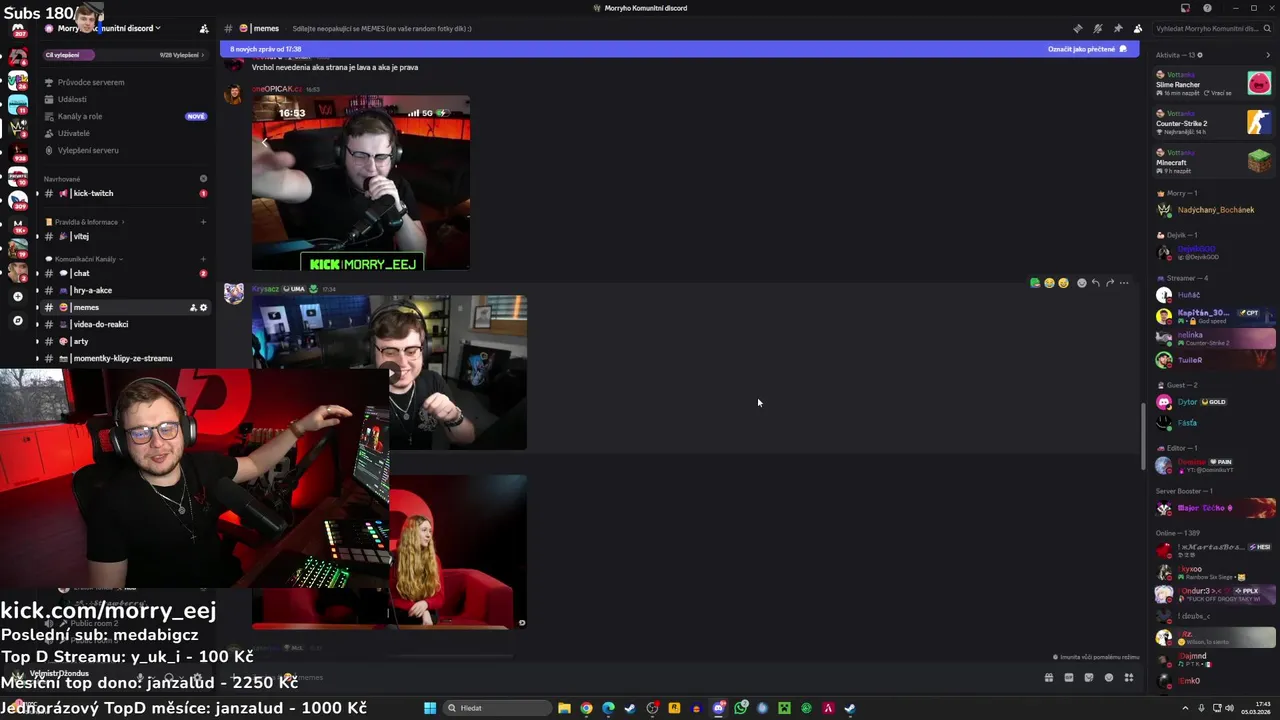Screen dimensions: 1280x720
Task: Click reply arrow on Krysacz message
Action: coord(1096,283)
